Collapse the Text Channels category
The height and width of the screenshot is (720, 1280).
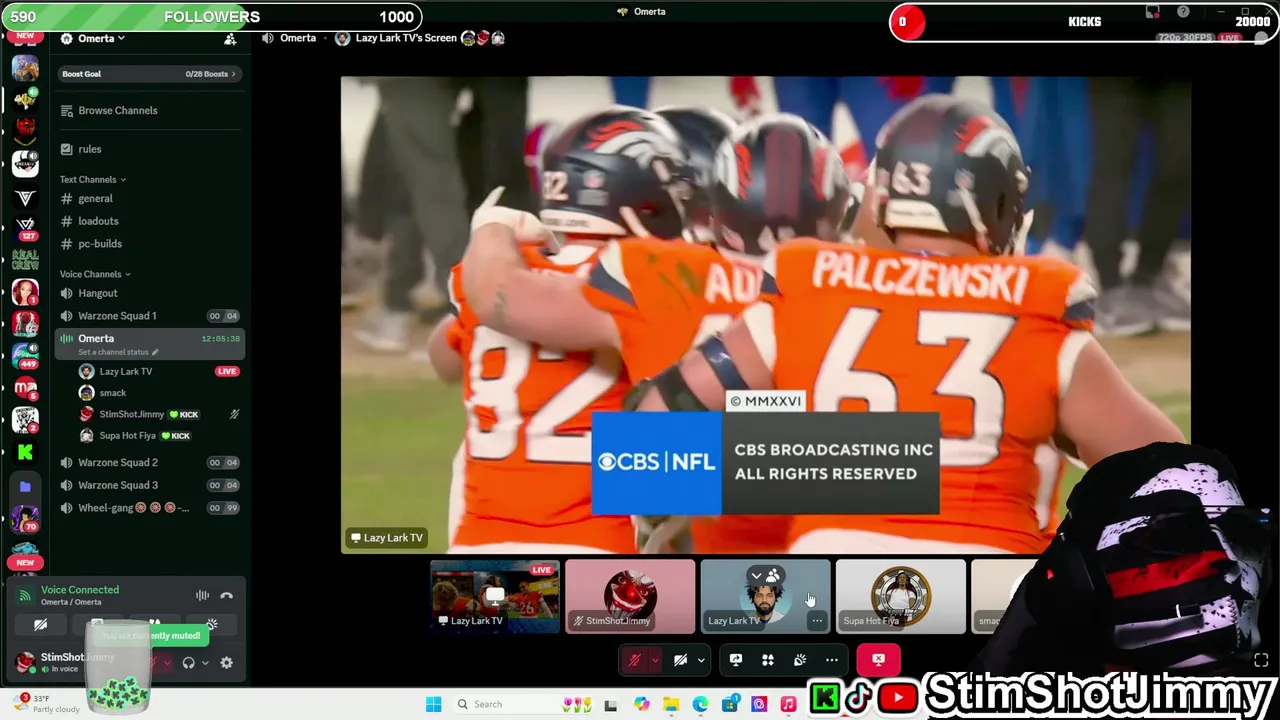(x=93, y=180)
